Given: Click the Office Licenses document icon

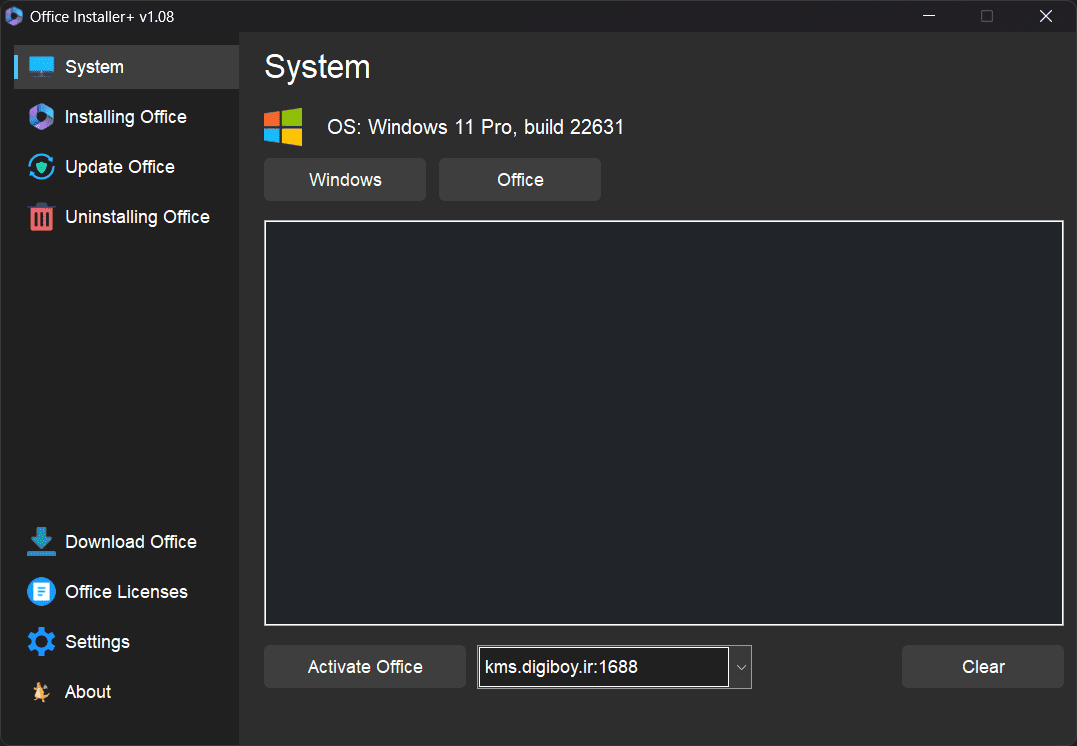Looking at the screenshot, I should pos(41,591).
